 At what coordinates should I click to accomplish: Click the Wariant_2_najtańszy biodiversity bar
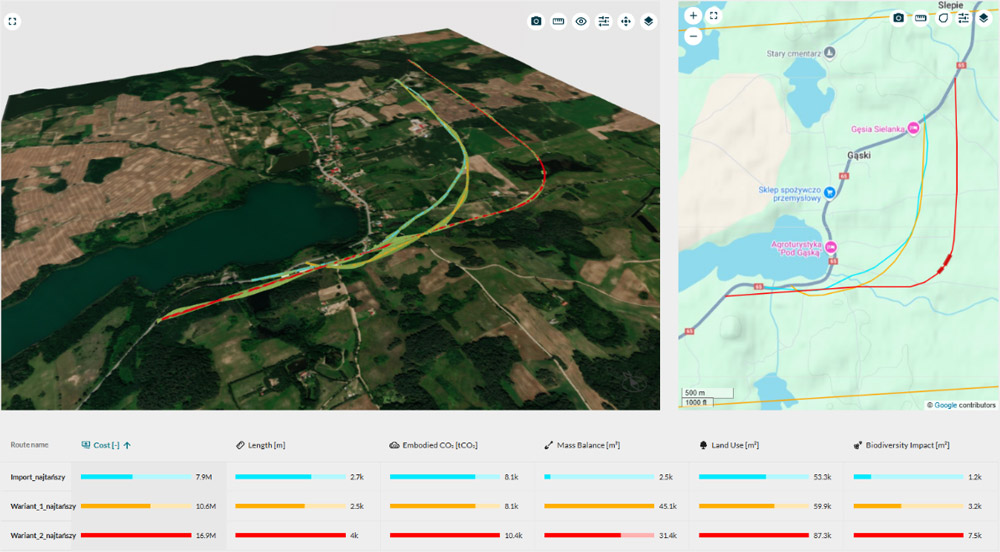click(x=908, y=535)
